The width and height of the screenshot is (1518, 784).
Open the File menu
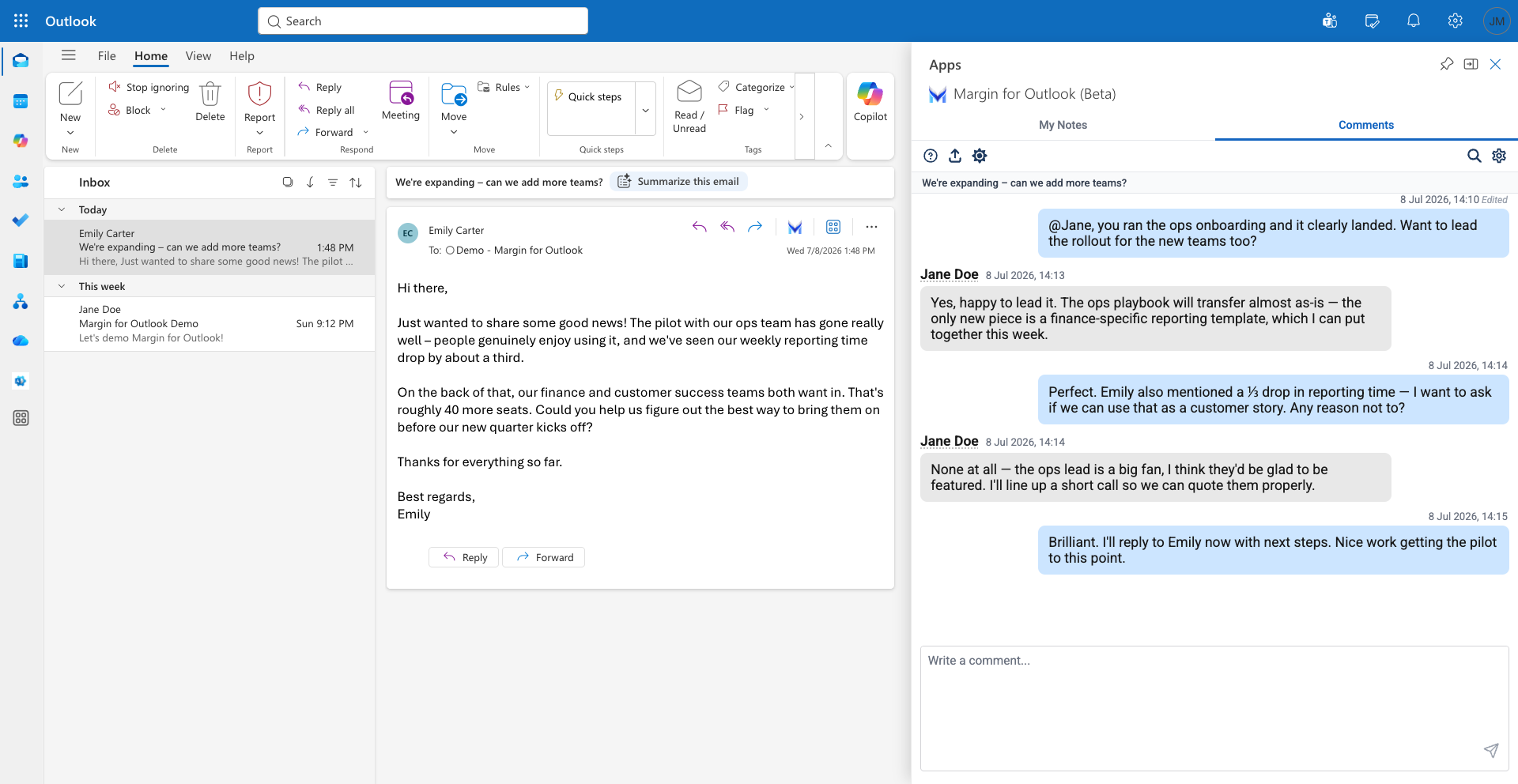click(x=107, y=56)
